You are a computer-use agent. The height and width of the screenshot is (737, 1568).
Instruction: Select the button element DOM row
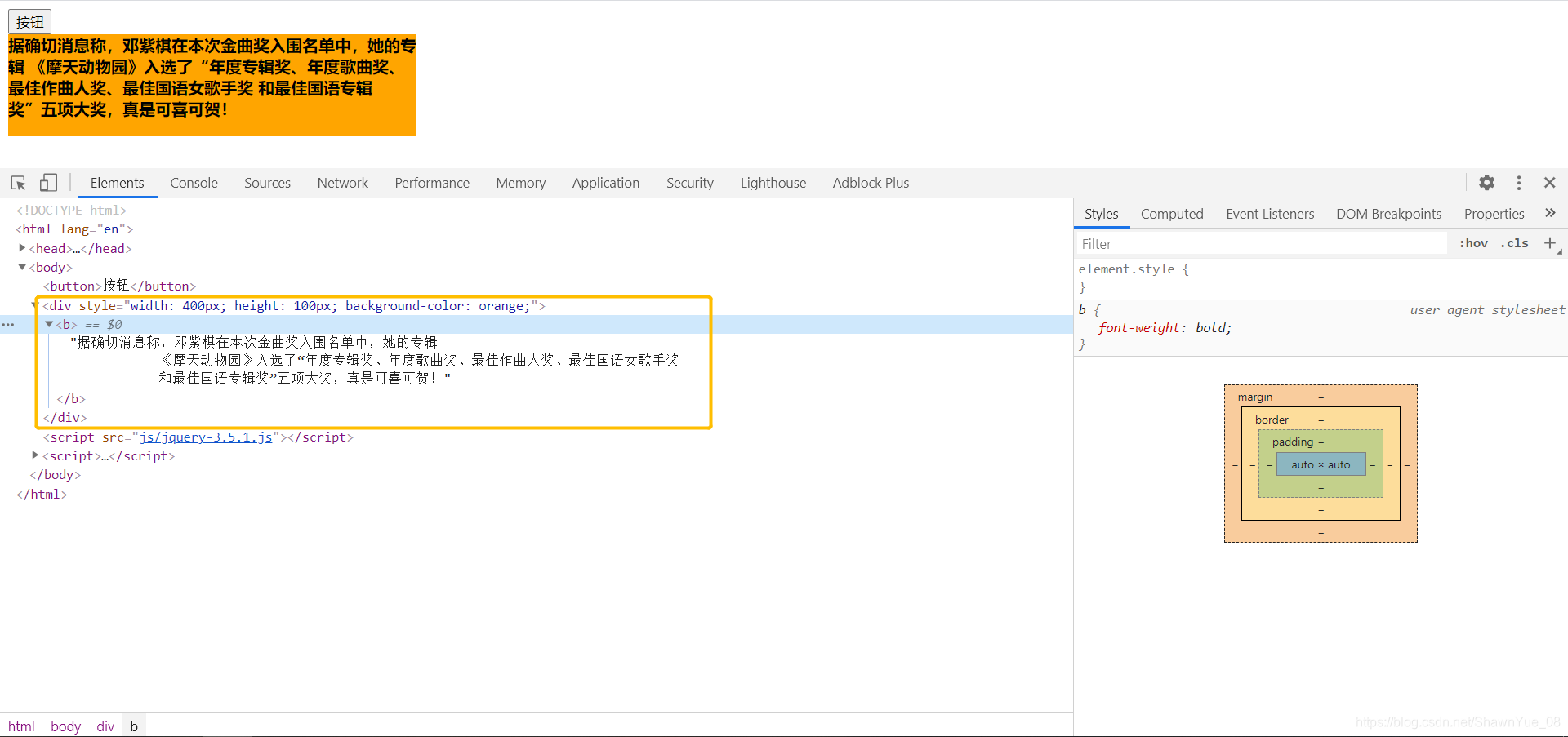(x=120, y=286)
